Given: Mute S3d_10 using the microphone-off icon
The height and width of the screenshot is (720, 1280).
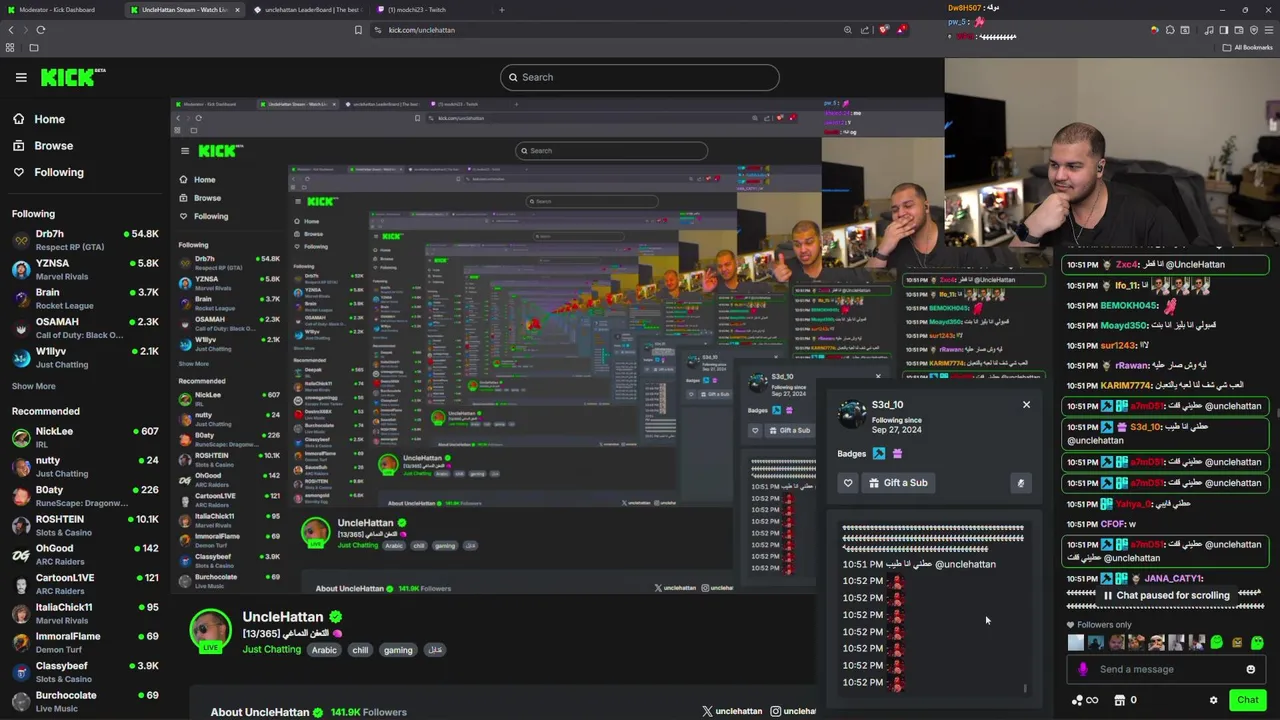Looking at the screenshot, I should pyautogui.click(x=1021, y=483).
